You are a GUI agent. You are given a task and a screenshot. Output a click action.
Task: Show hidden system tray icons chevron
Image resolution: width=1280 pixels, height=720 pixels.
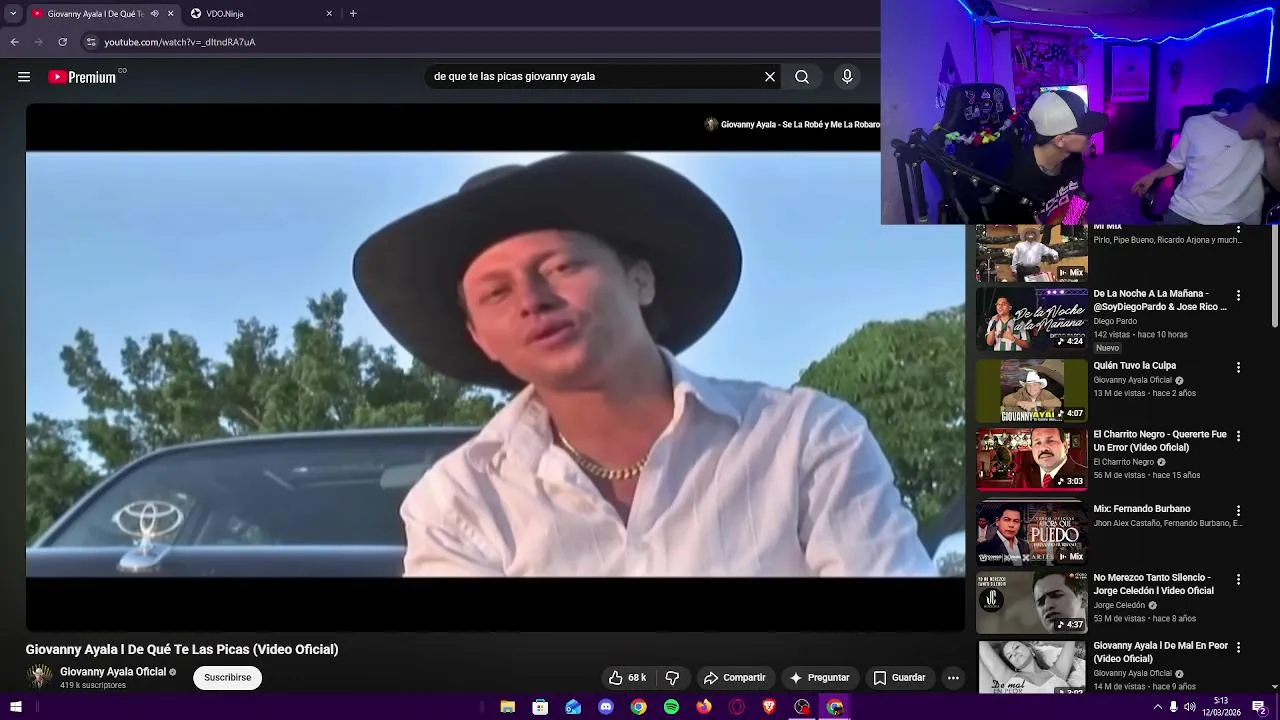pos(1158,707)
